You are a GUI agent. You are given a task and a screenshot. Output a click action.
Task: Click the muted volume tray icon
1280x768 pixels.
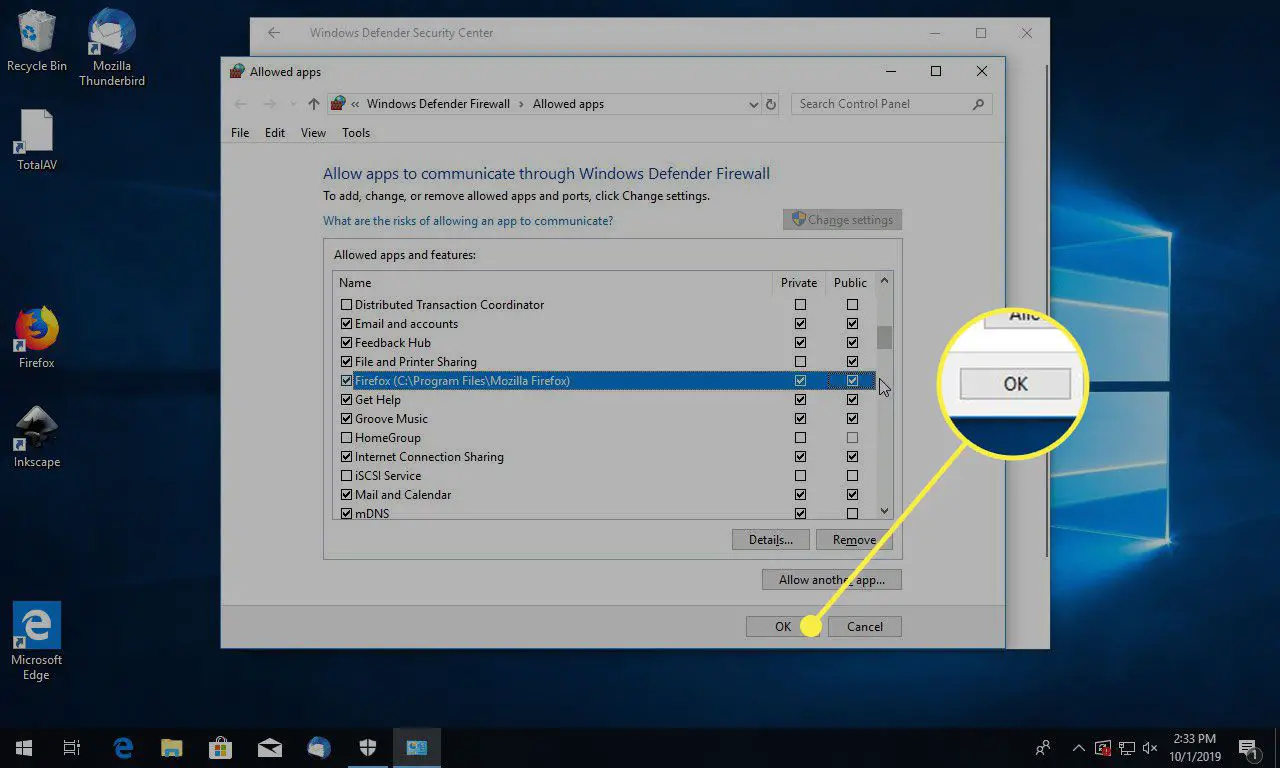[1150, 747]
